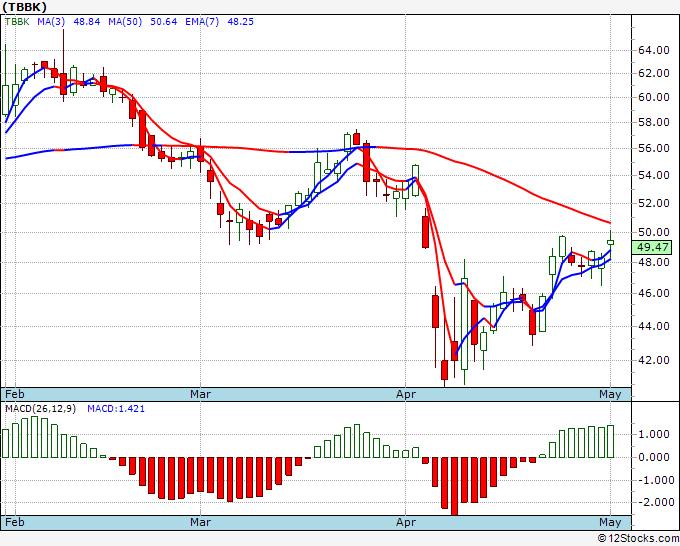Click Mar on the price chart date axis
Viewport: 680px width, 546px height.
[200, 394]
